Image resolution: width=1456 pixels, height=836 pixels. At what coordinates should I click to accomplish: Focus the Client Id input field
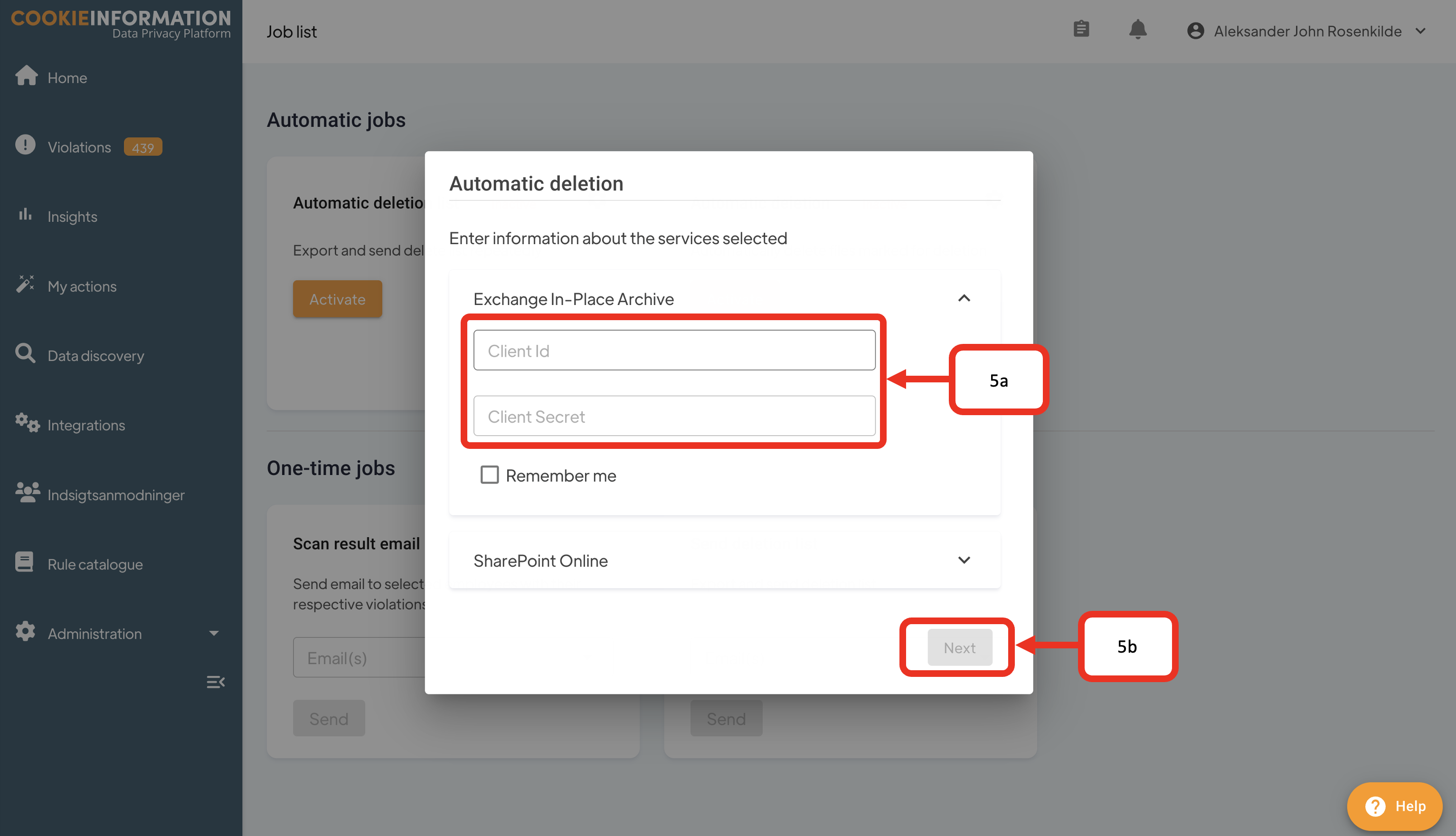[x=674, y=350]
